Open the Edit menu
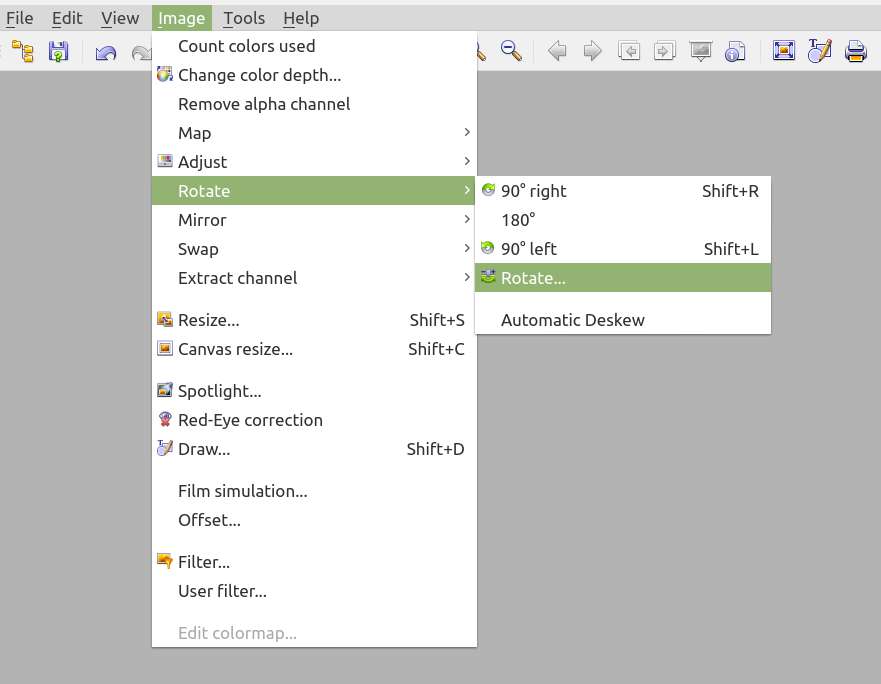The width and height of the screenshot is (881, 684). click(x=67, y=18)
